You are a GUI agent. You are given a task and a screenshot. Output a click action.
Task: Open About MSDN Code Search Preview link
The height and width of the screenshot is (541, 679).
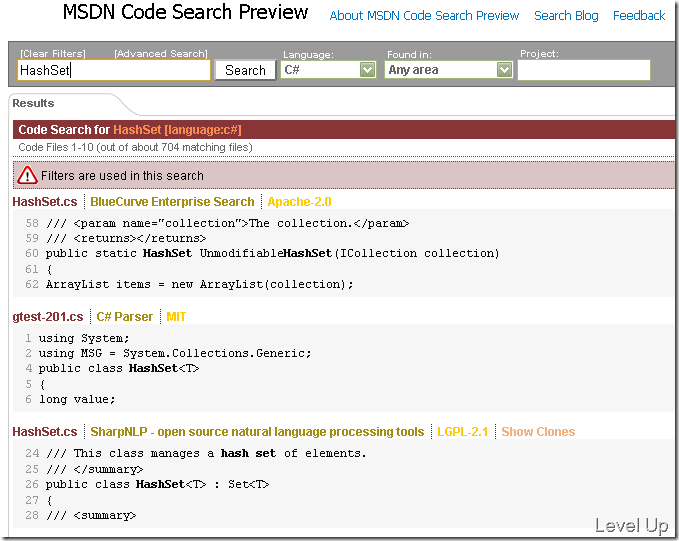click(x=424, y=16)
